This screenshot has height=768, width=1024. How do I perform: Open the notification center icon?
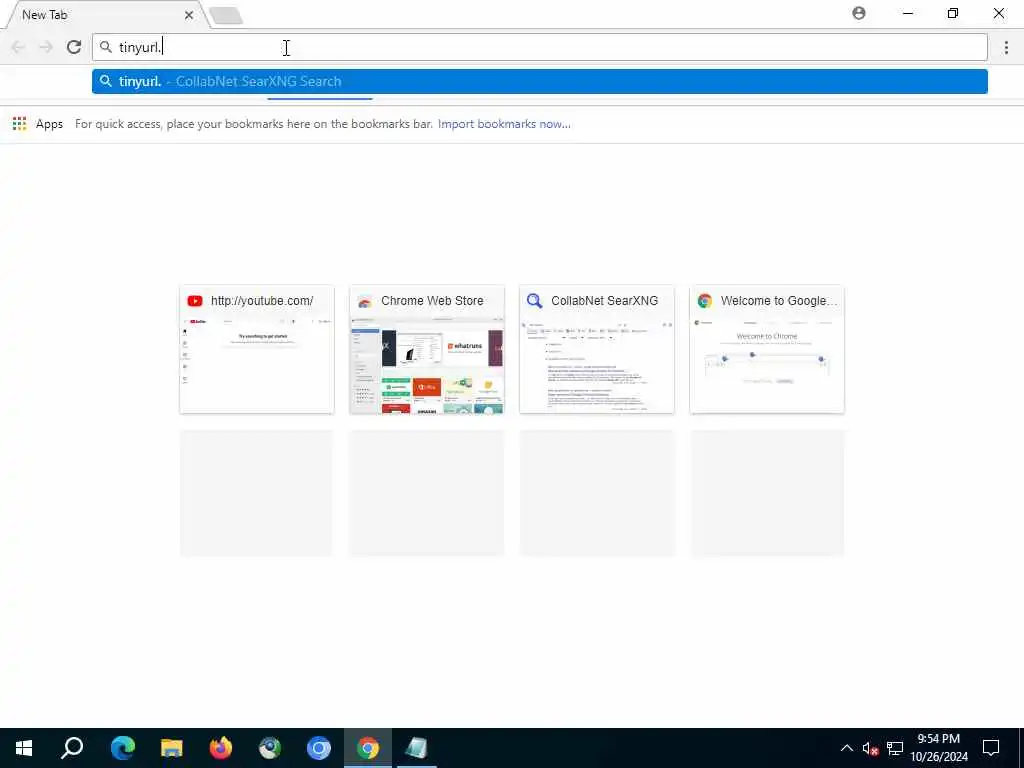point(991,748)
